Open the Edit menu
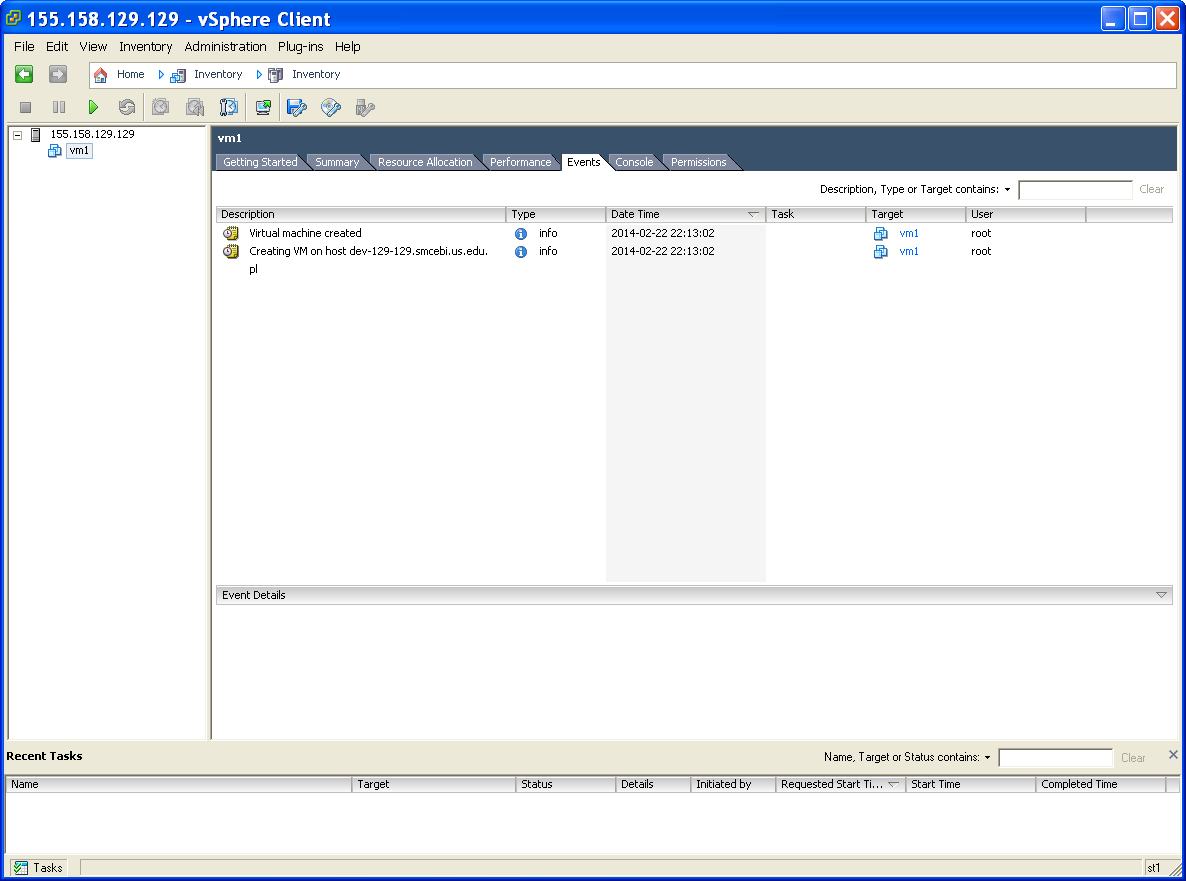 57,47
